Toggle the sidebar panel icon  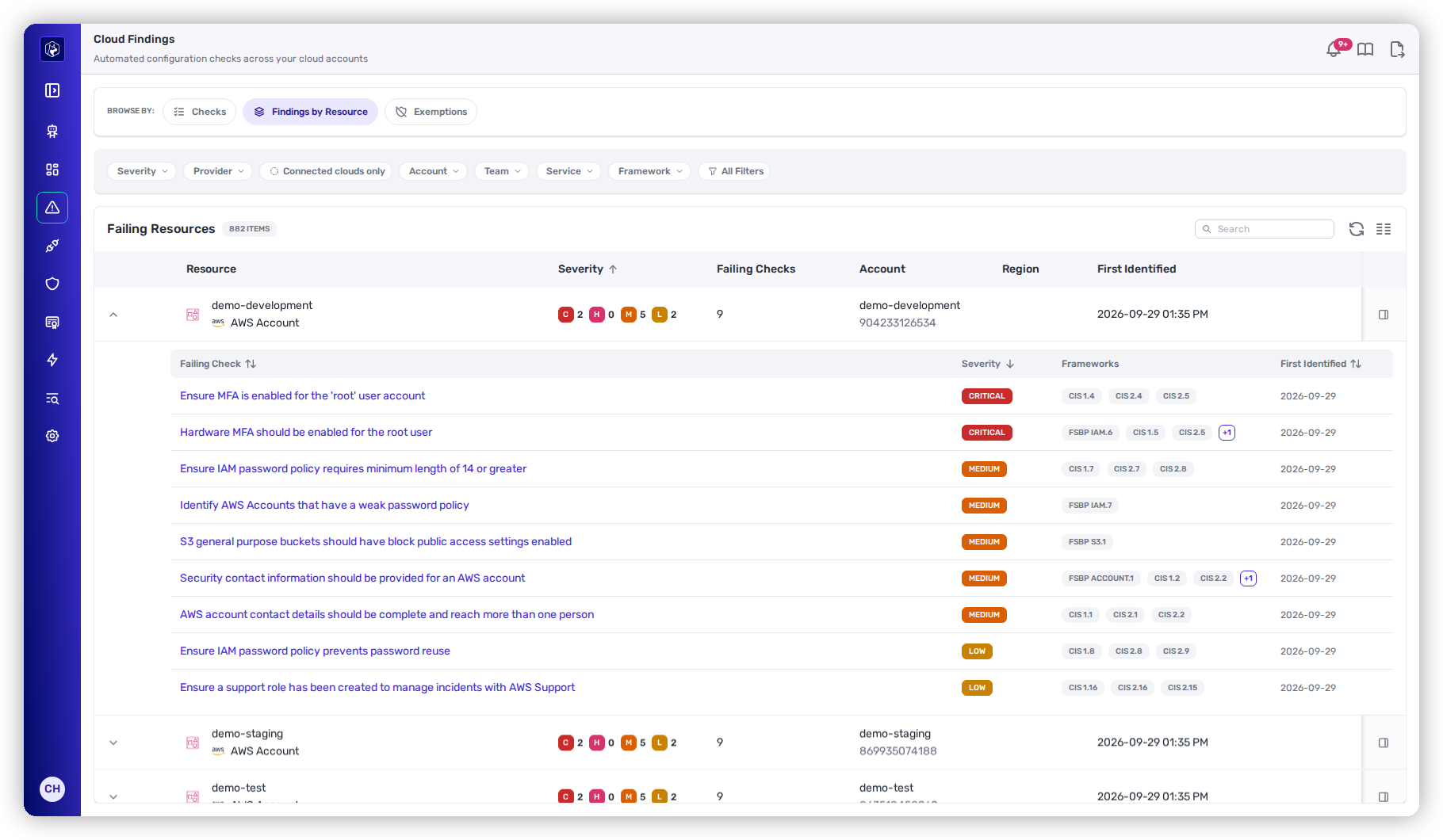click(x=52, y=90)
